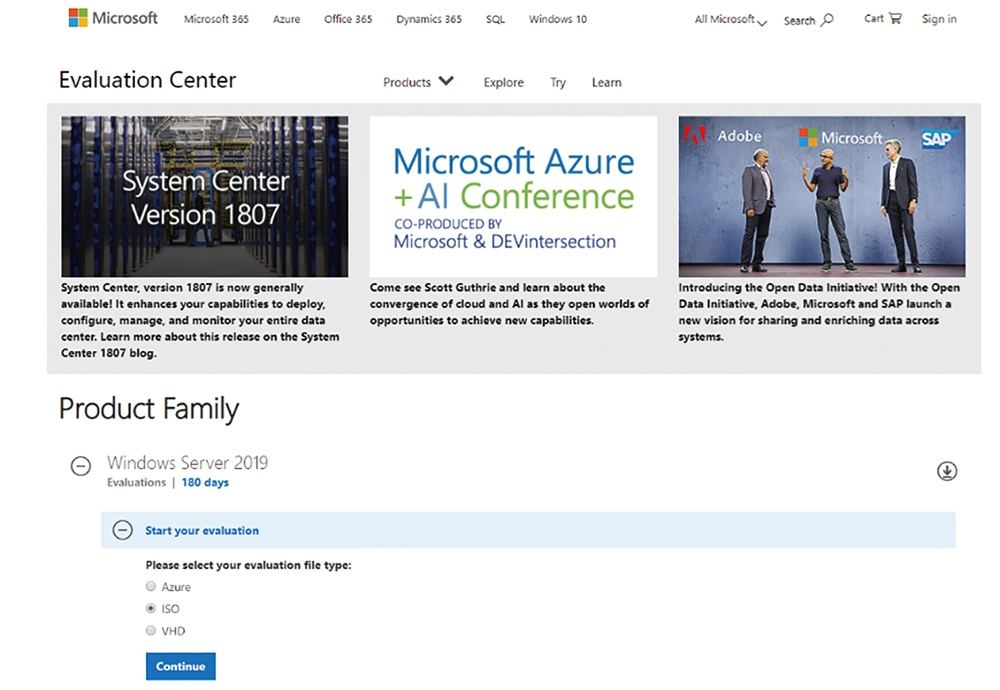Viewport: 1000px width, 690px height.
Task: Click the Start your evaluation link
Action: click(x=202, y=531)
